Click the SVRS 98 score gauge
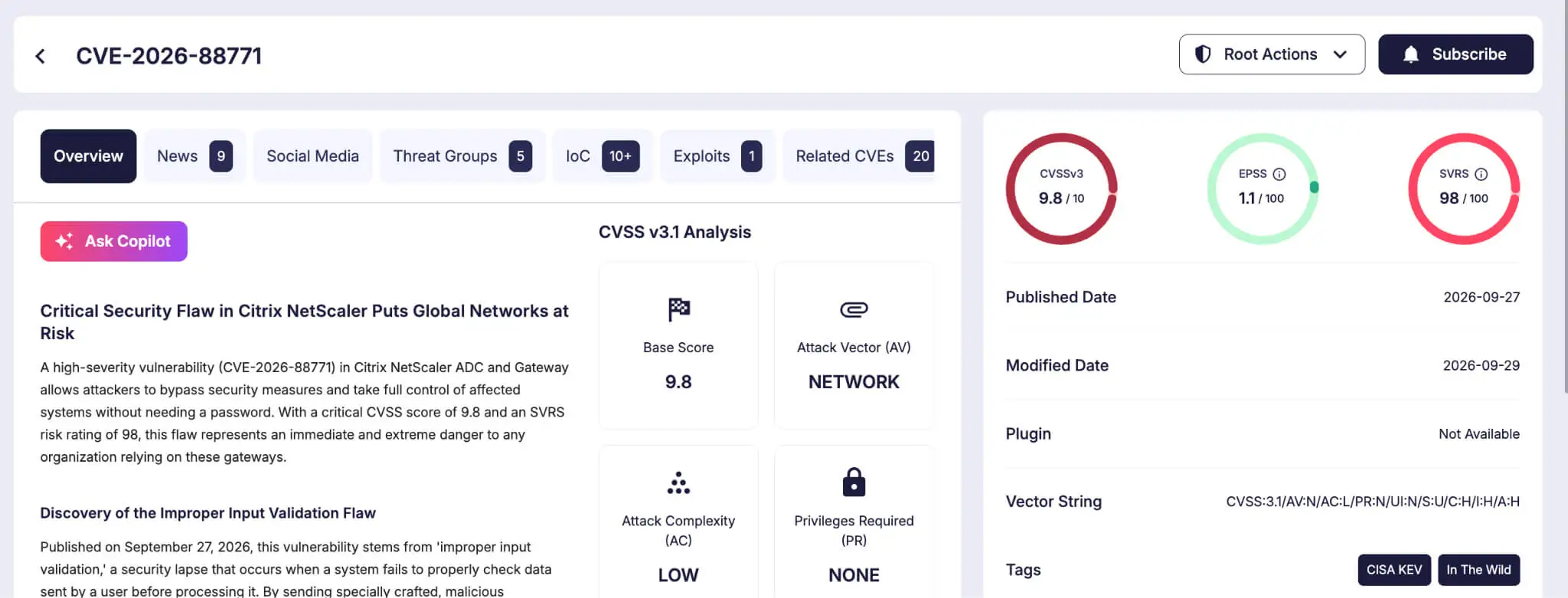The image size is (1568, 598). pos(1464,189)
